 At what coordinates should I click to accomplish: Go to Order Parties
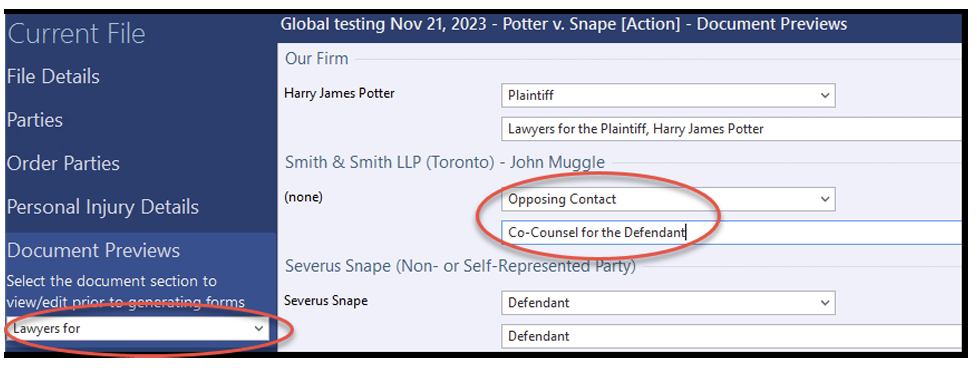pos(63,163)
